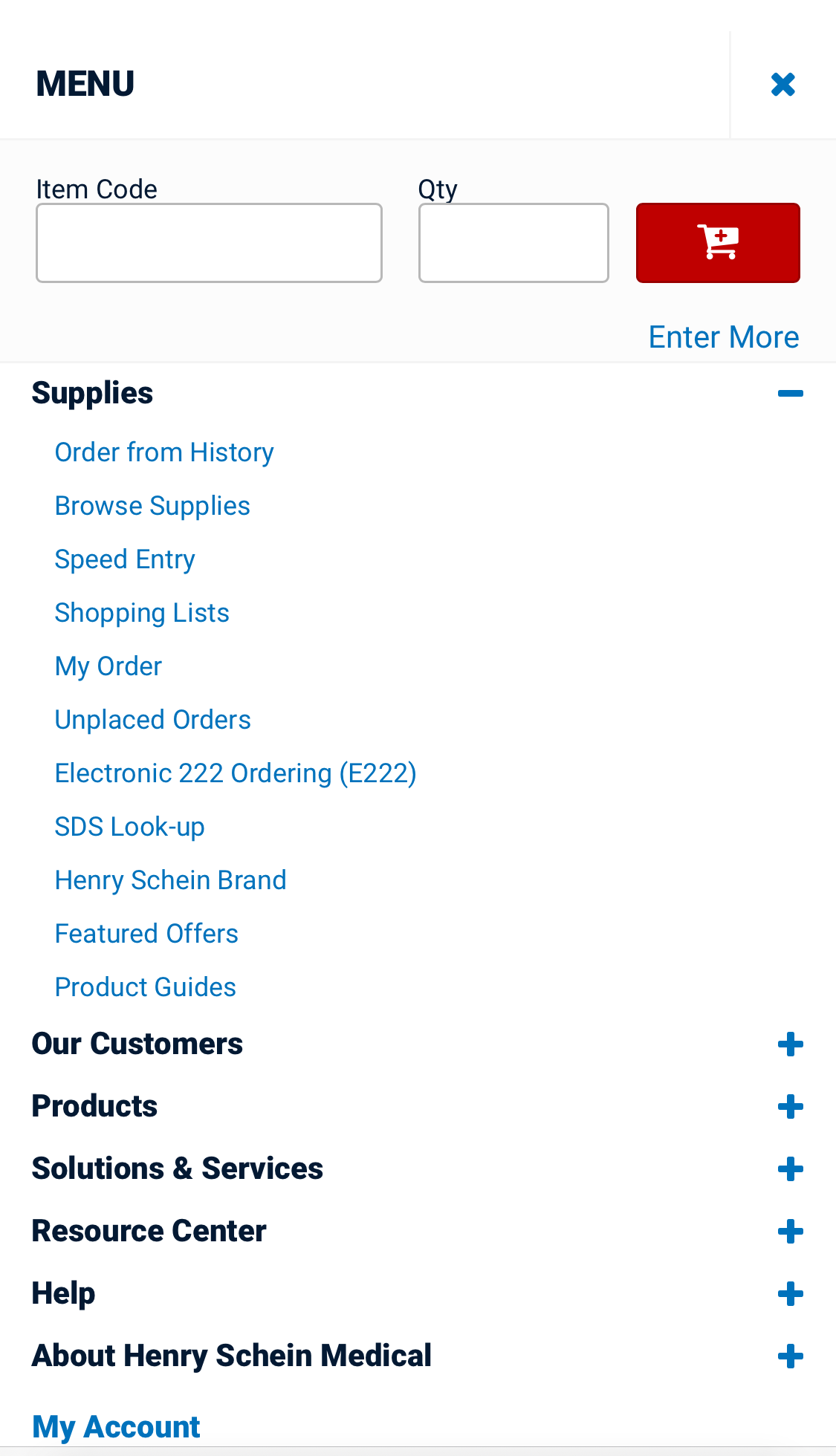The height and width of the screenshot is (1456, 836).
Task: Close the menu with the X icon
Action: click(782, 84)
